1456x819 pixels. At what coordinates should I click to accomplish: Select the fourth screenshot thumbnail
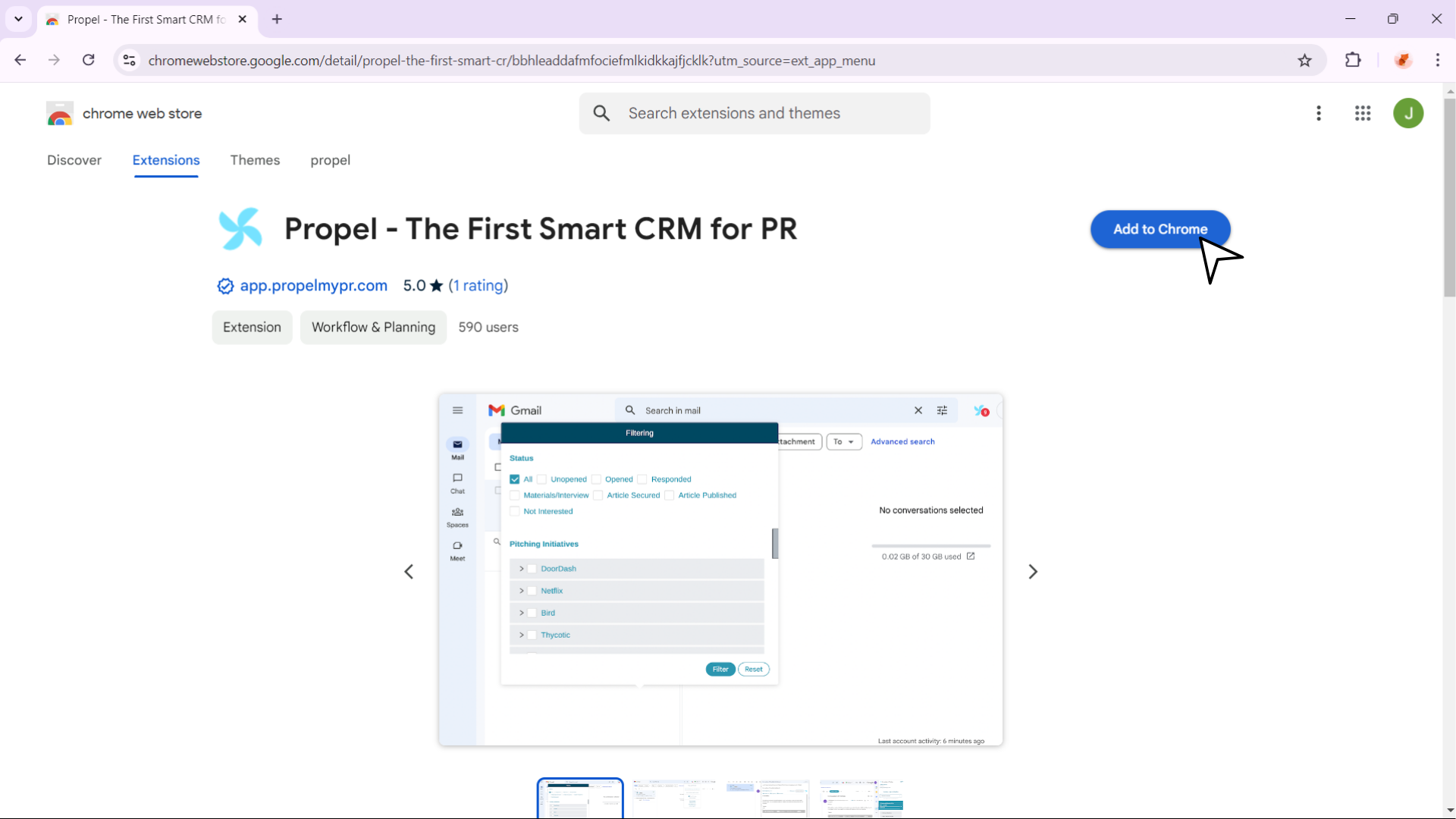pyautogui.click(x=861, y=799)
